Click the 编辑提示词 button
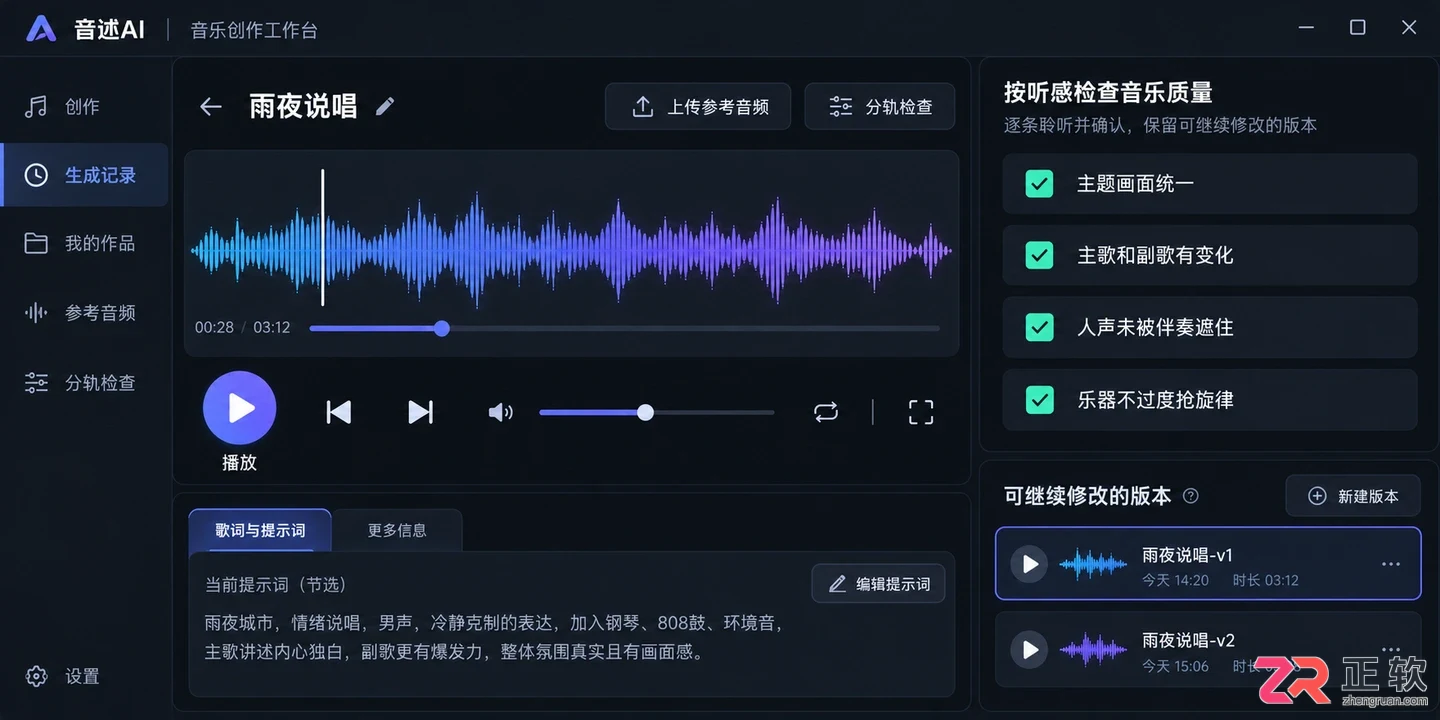1440x720 pixels. [879, 584]
